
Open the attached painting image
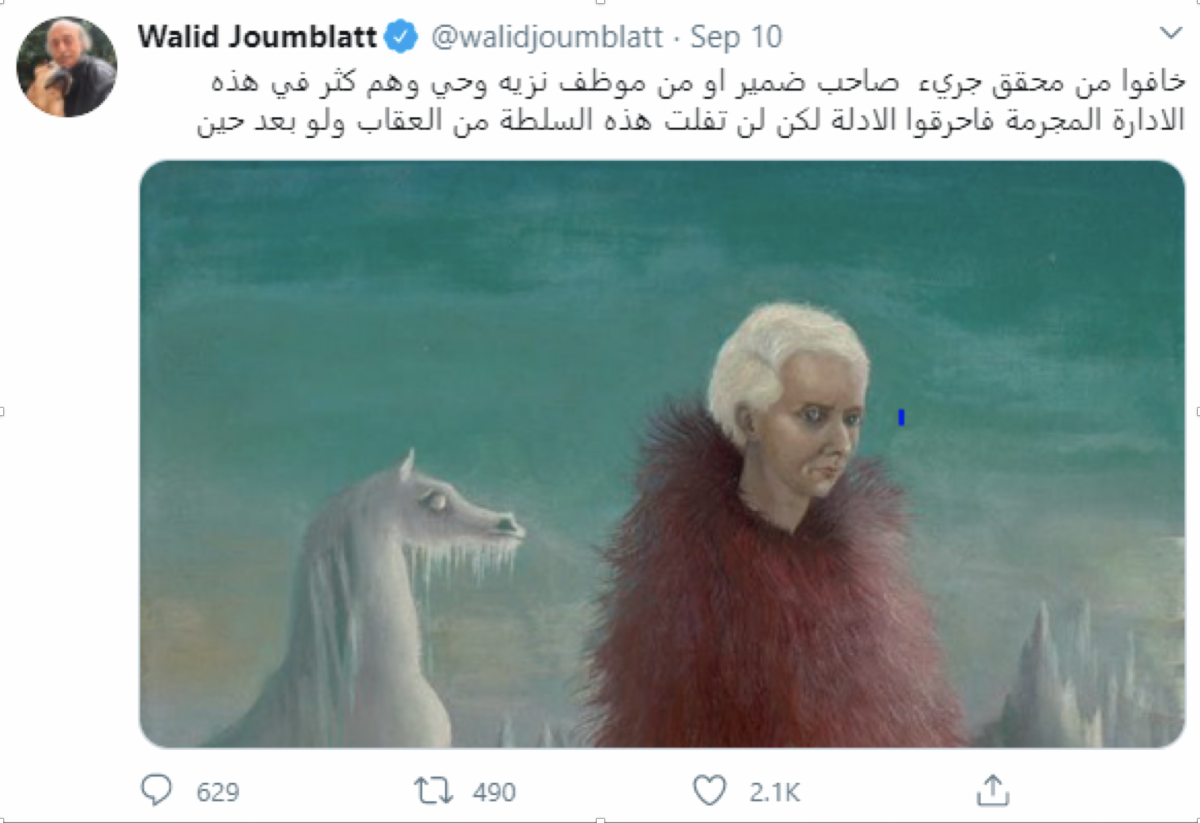[662, 454]
